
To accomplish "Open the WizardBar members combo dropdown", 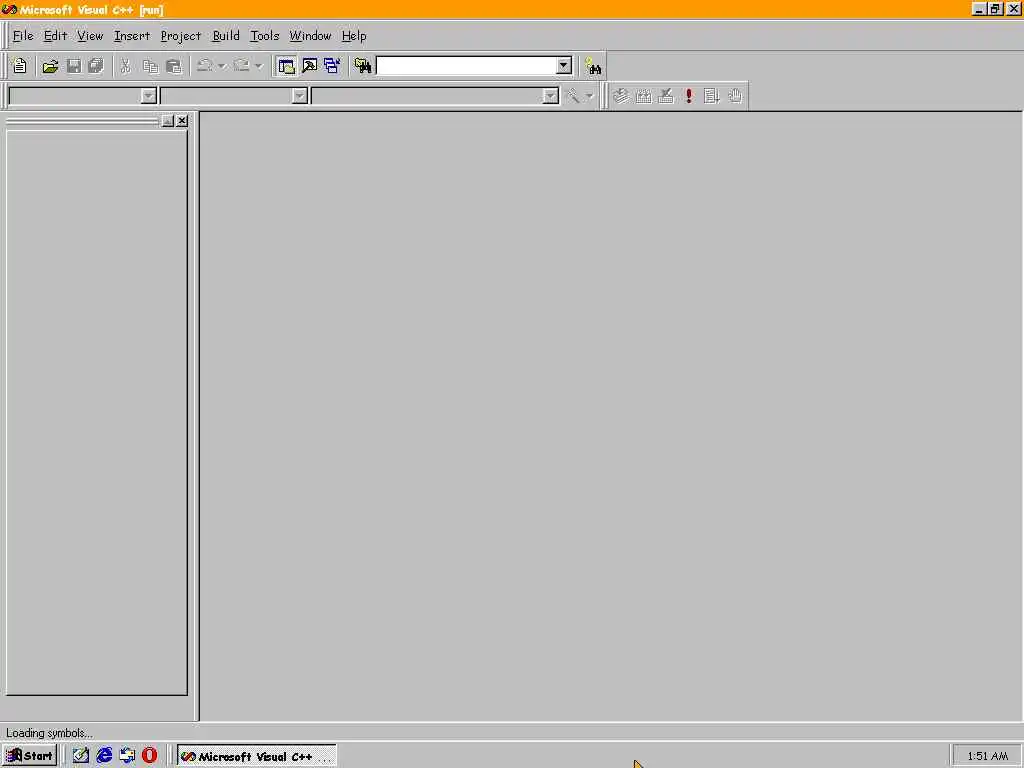I will (x=551, y=97).
